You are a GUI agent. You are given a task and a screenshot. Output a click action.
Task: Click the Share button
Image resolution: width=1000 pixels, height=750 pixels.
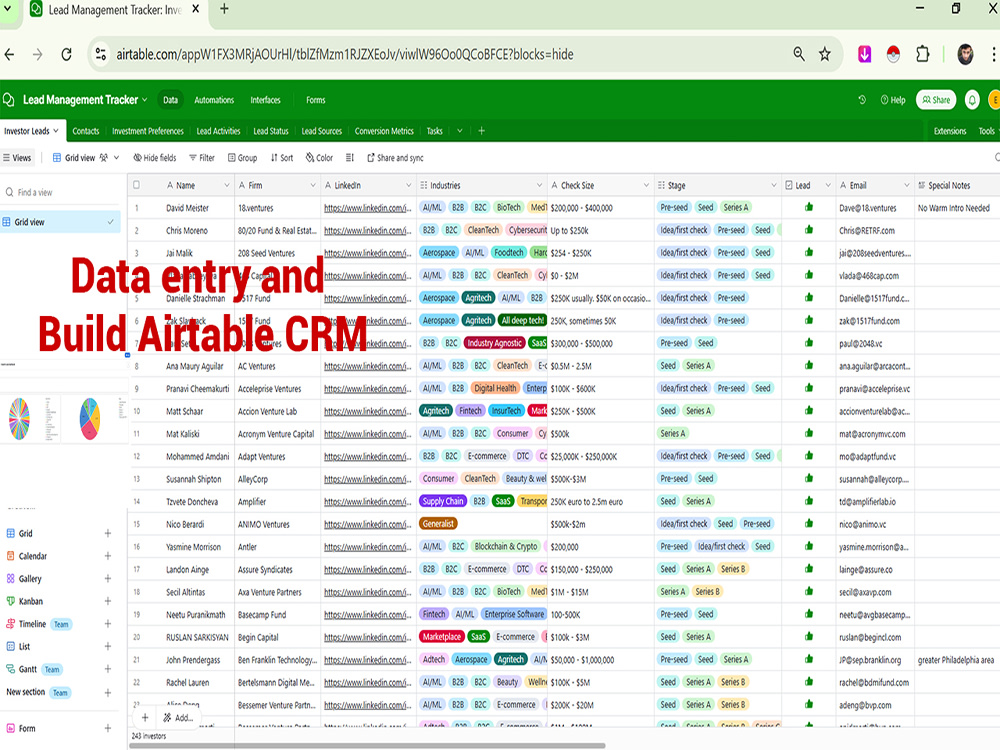[x=936, y=100]
